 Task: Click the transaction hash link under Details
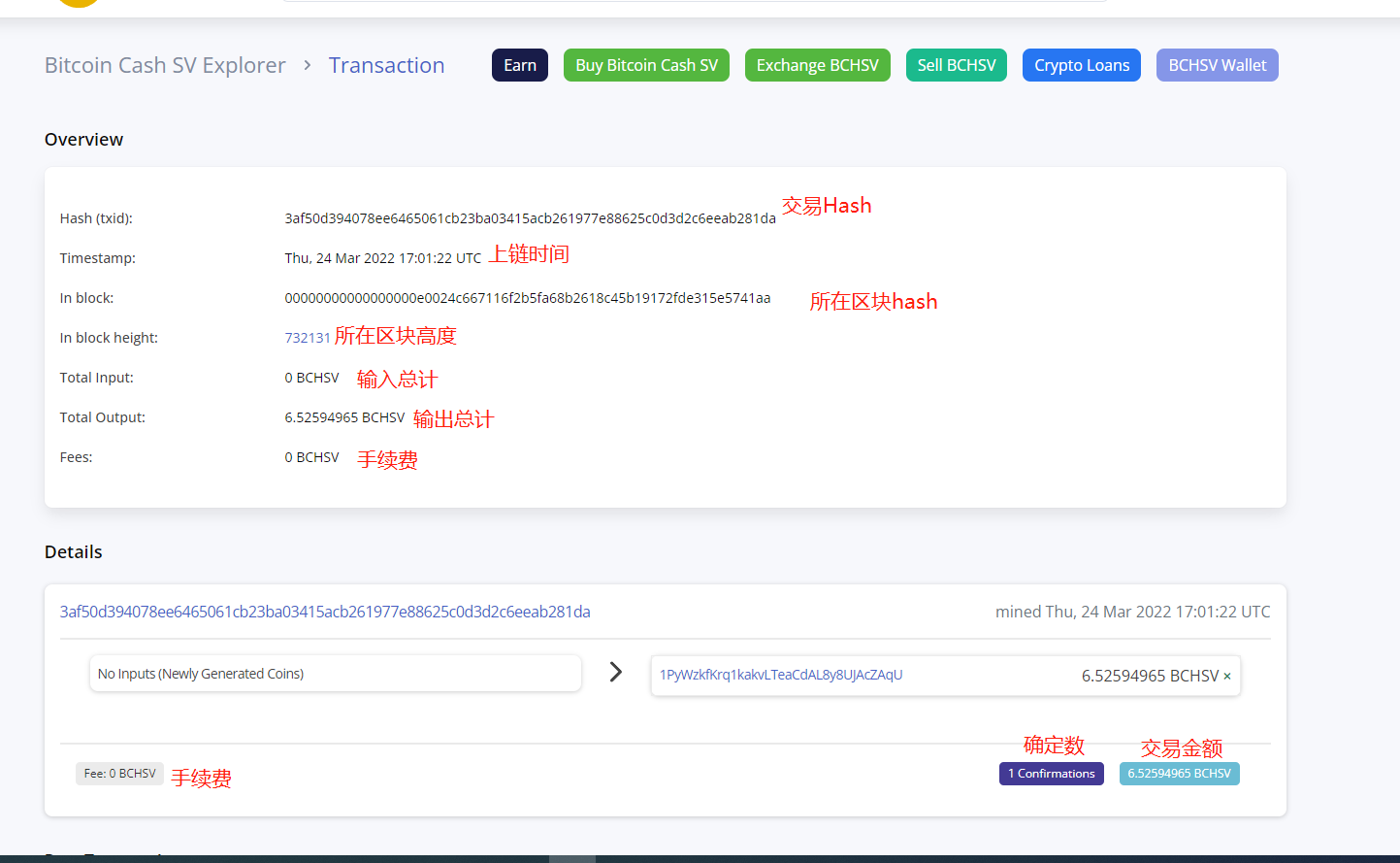(x=325, y=612)
